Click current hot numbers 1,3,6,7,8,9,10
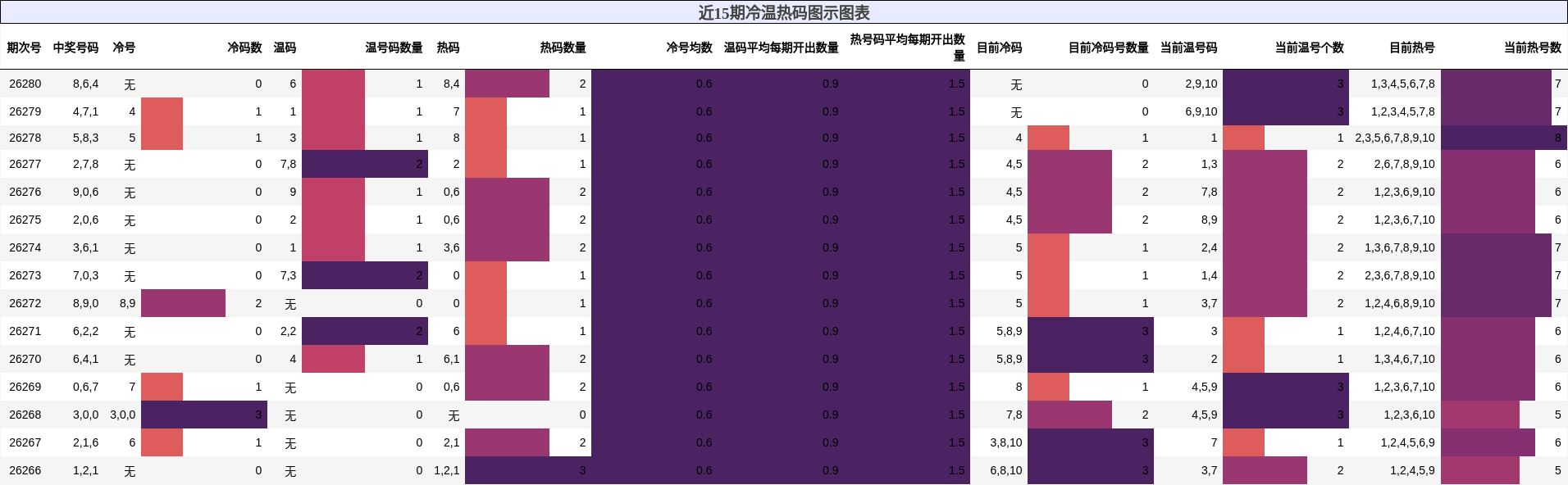 (x=1400, y=247)
